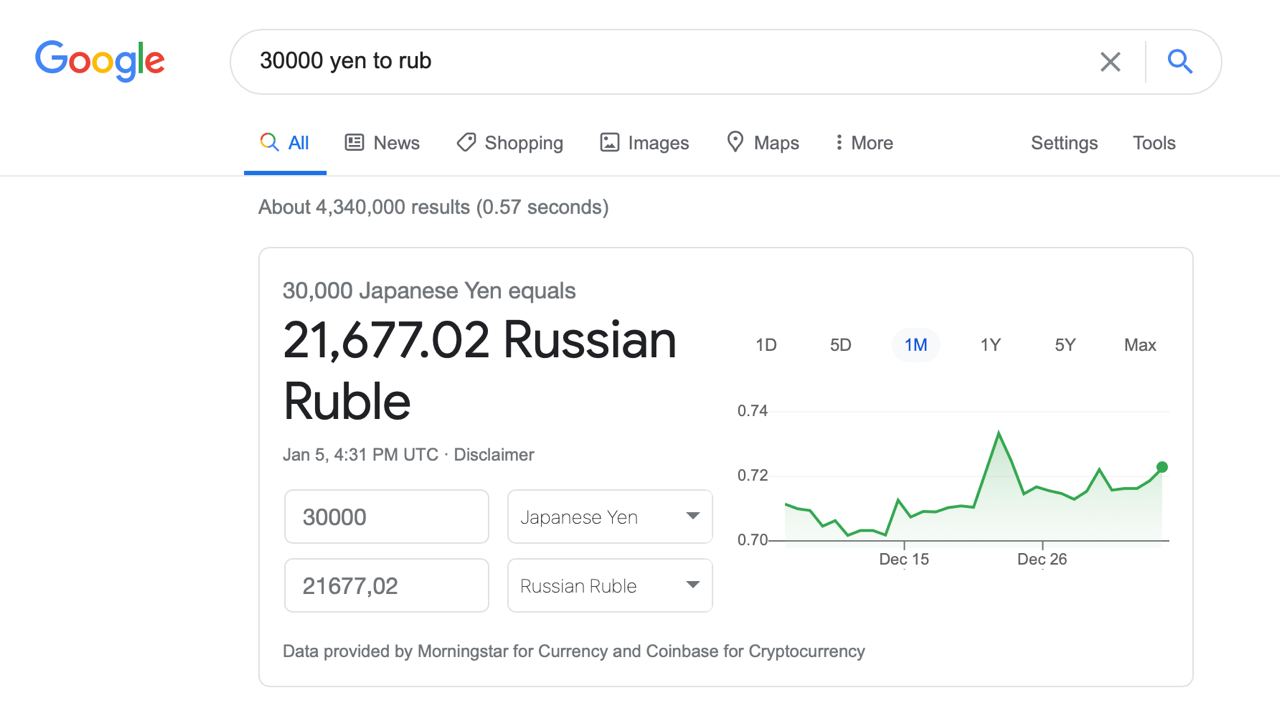Image resolution: width=1280 pixels, height=706 pixels.
Task: Open the Maps tab
Action: click(x=762, y=143)
